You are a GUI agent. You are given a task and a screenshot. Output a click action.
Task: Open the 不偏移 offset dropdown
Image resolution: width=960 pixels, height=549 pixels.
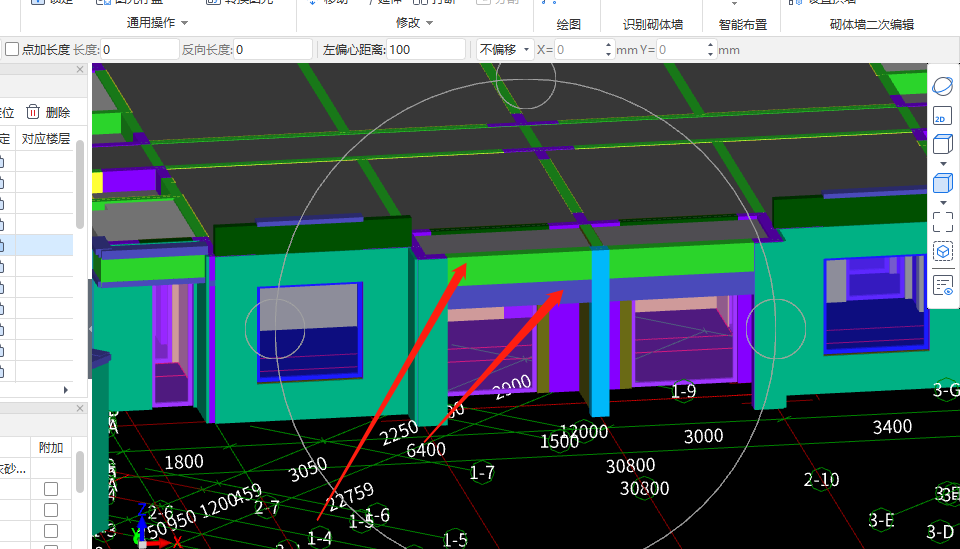504,50
